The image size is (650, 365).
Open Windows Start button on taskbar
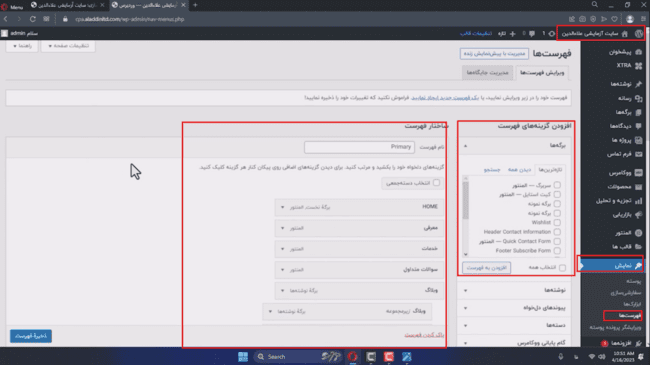pos(243,357)
